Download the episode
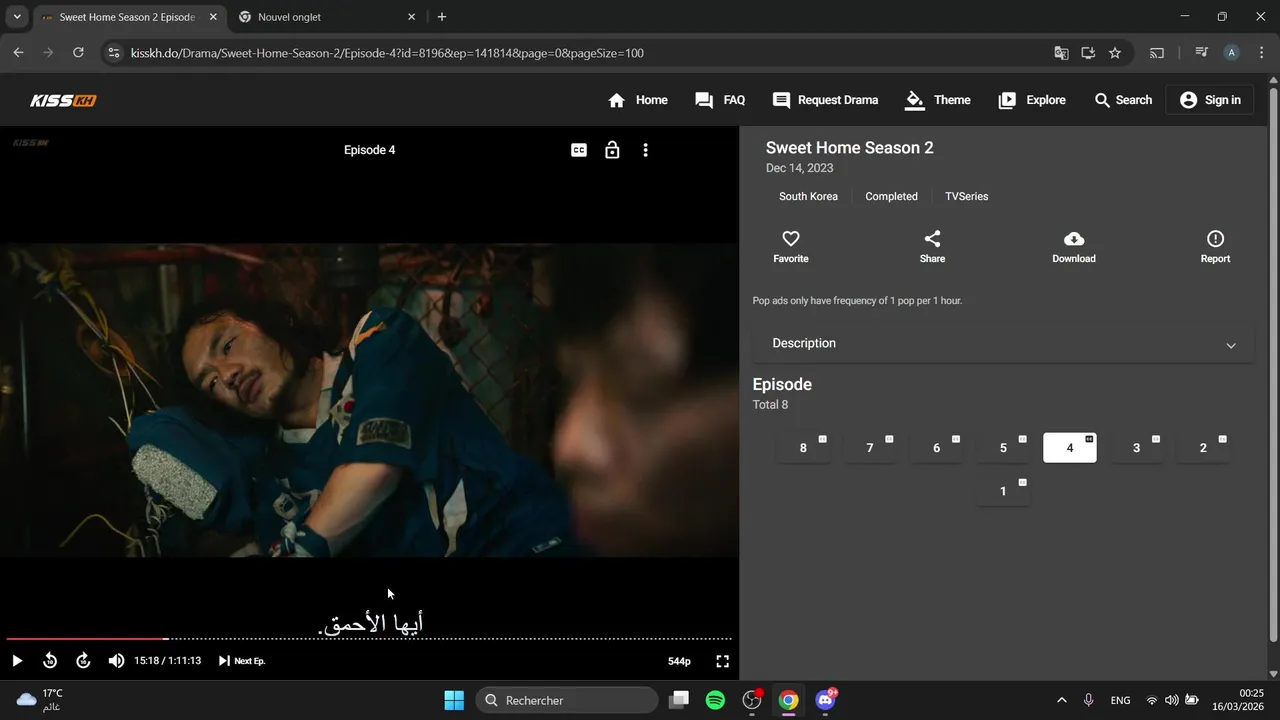Viewport: 1280px width, 720px height. (x=1074, y=246)
